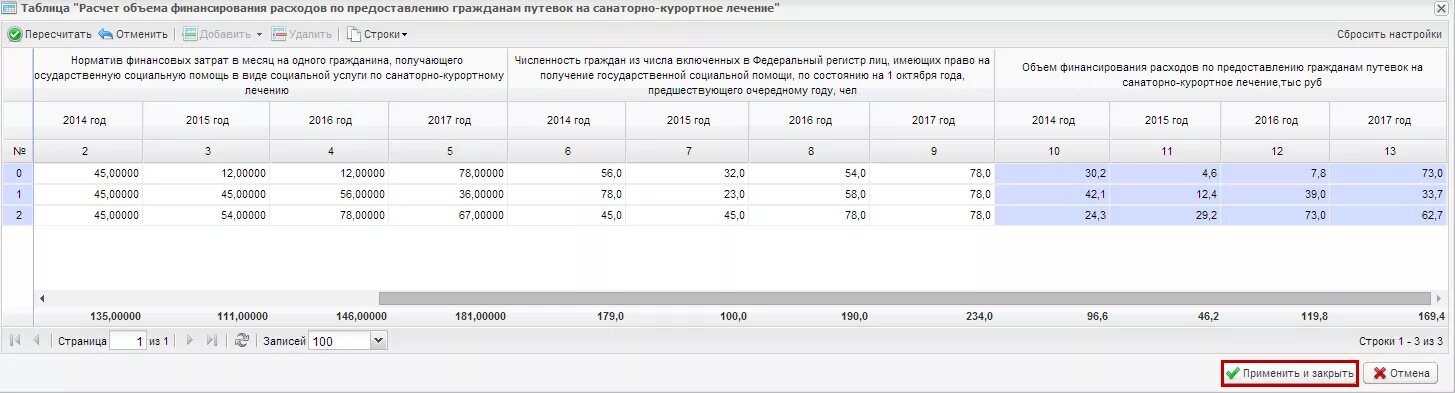Click Сбросить настройки reset settings link

(1389, 34)
